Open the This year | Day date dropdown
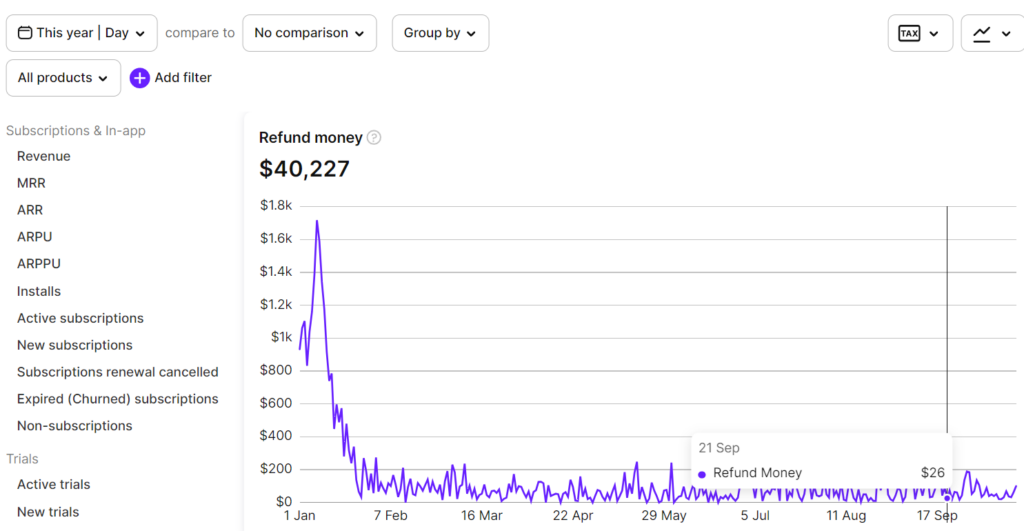This screenshot has width=1024, height=531. [x=82, y=33]
